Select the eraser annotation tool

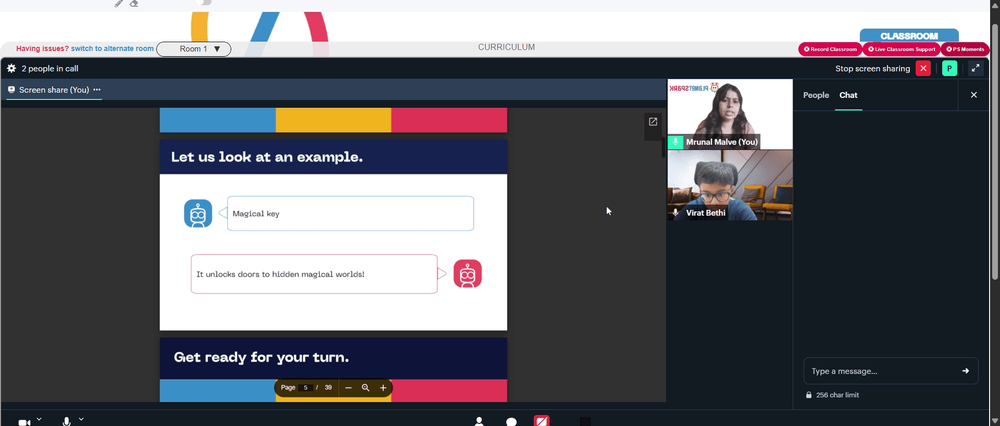tap(134, 3)
